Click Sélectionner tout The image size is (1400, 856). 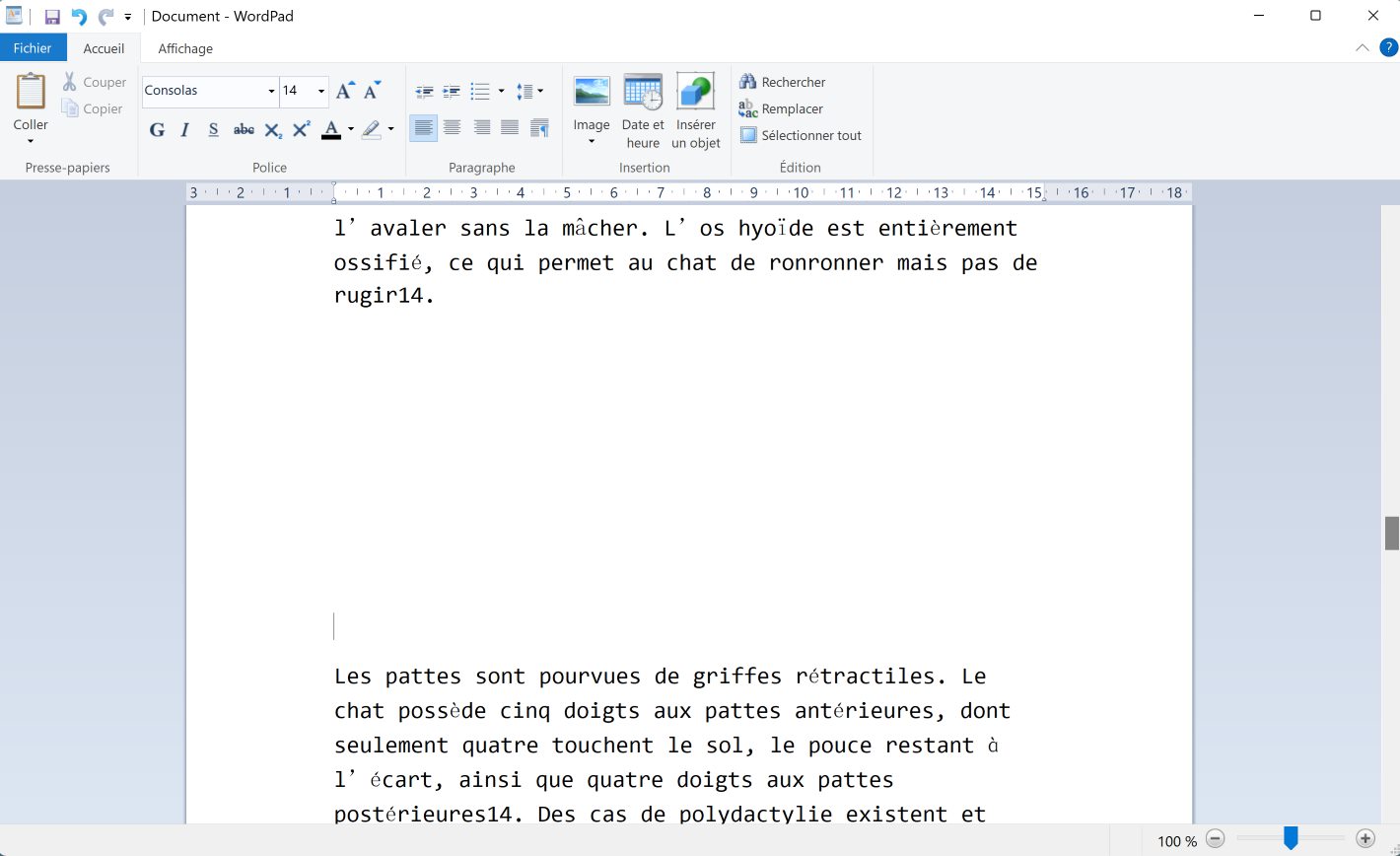801,135
